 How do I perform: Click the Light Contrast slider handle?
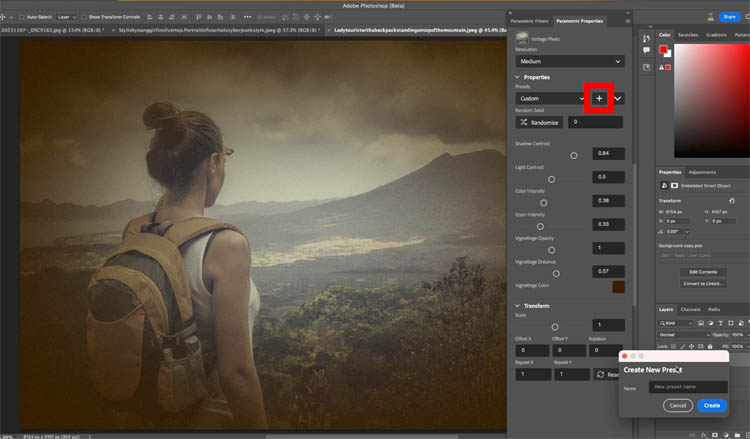pos(551,179)
